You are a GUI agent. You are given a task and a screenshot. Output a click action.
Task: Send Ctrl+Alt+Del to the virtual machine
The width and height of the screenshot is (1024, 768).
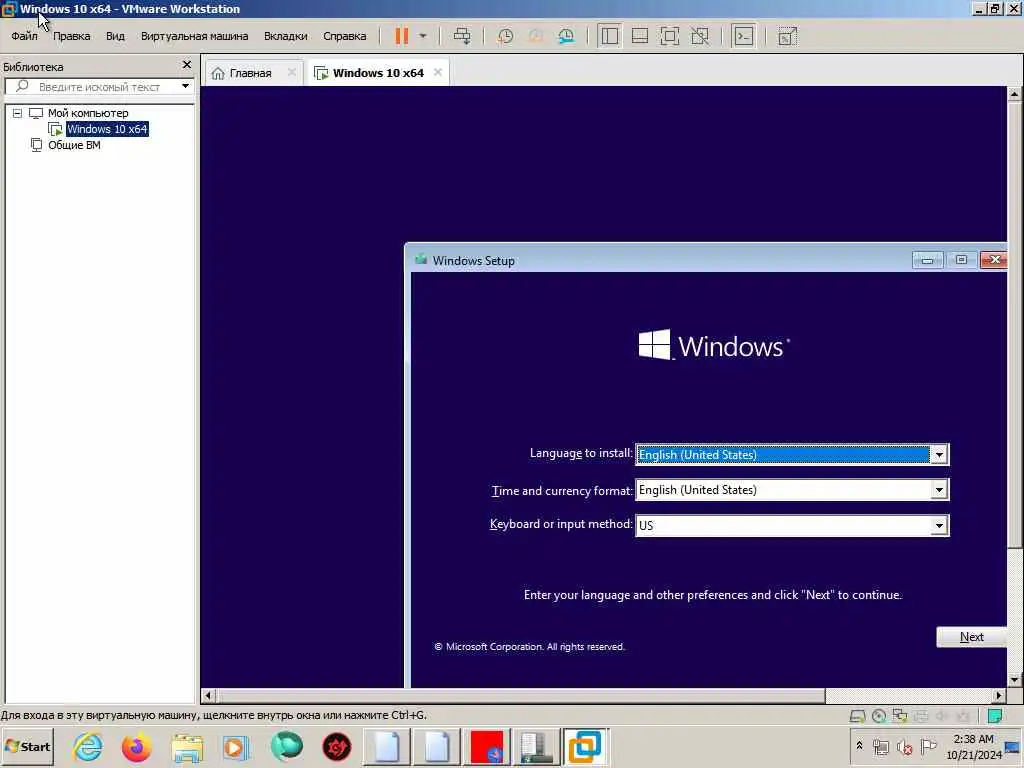pyautogui.click(x=462, y=36)
